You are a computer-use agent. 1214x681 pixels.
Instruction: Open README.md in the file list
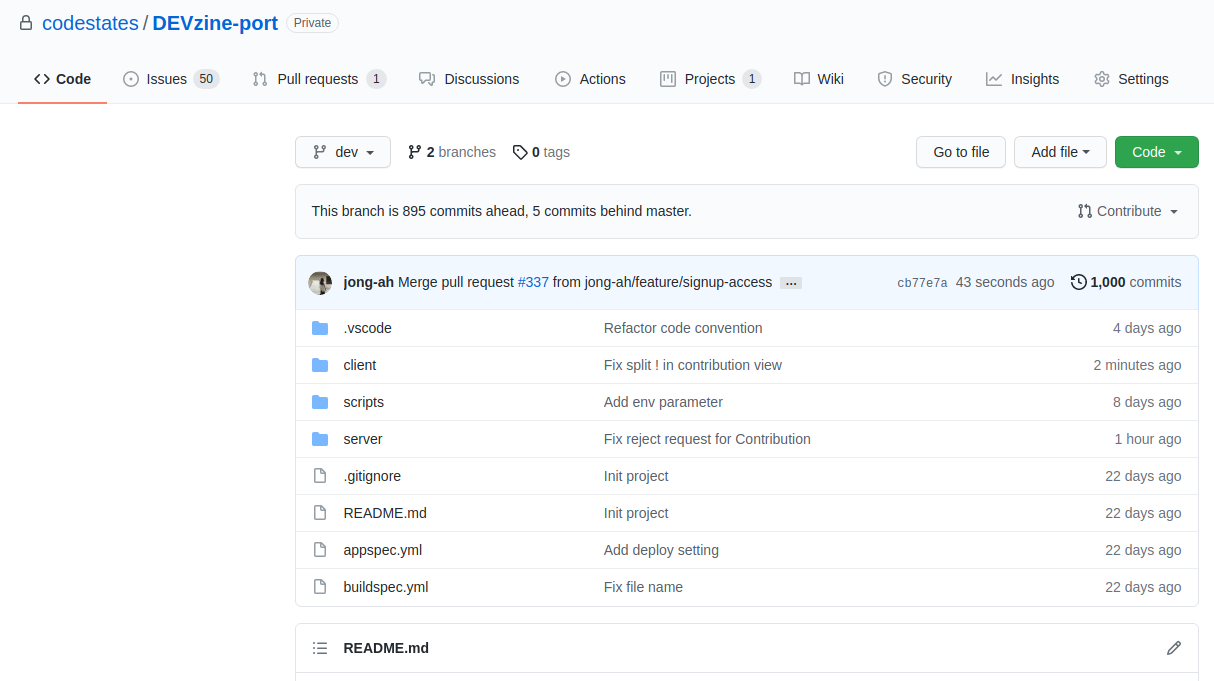tap(385, 513)
